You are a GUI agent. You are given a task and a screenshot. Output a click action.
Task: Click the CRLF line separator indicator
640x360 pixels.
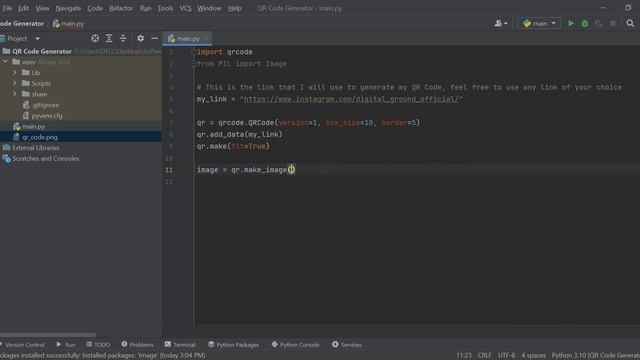[484, 356]
